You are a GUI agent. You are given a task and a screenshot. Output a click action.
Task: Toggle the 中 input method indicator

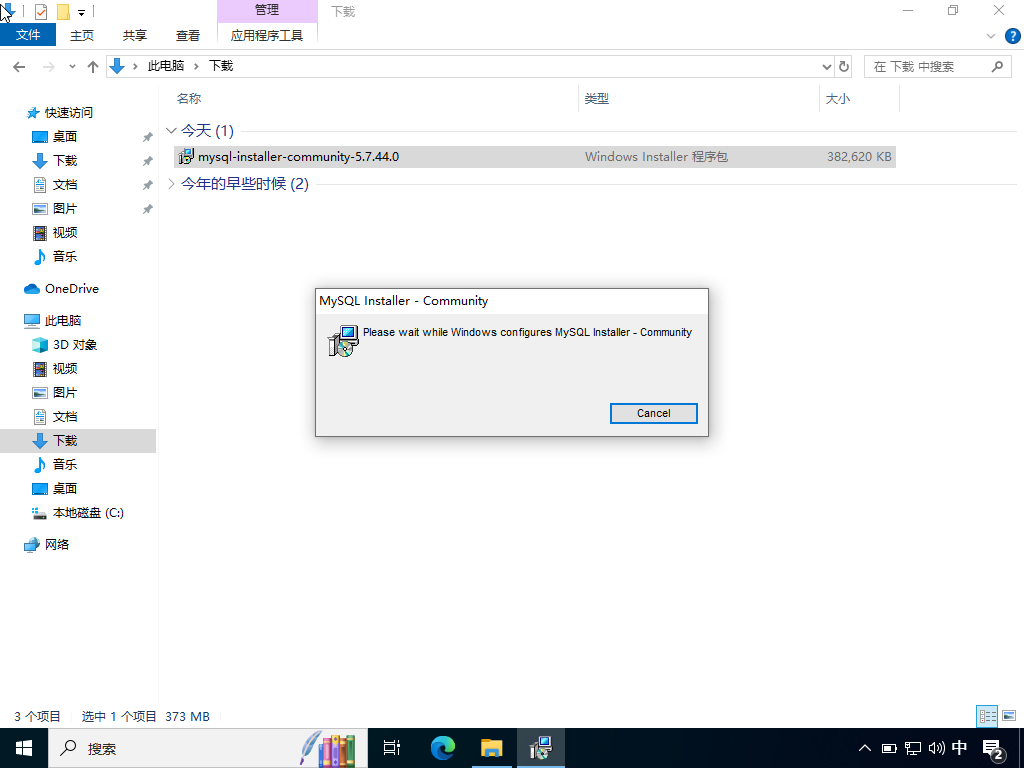pos(959,748)
